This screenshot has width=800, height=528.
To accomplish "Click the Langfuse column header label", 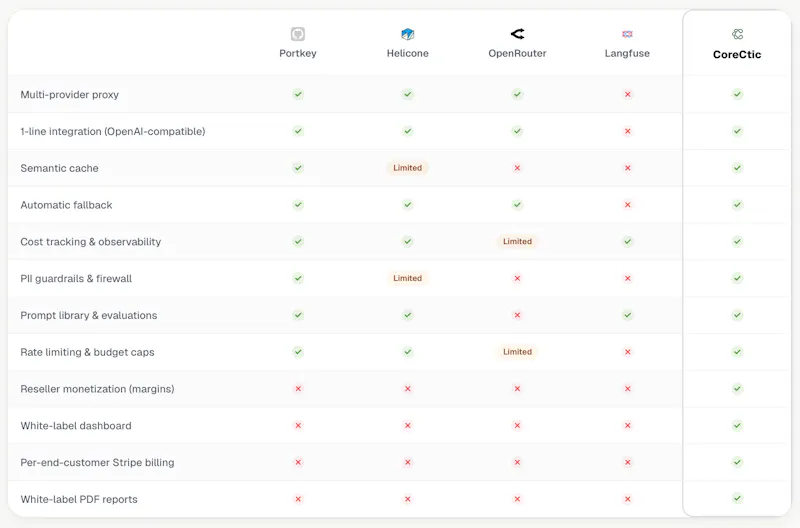I will pos(628,54).
